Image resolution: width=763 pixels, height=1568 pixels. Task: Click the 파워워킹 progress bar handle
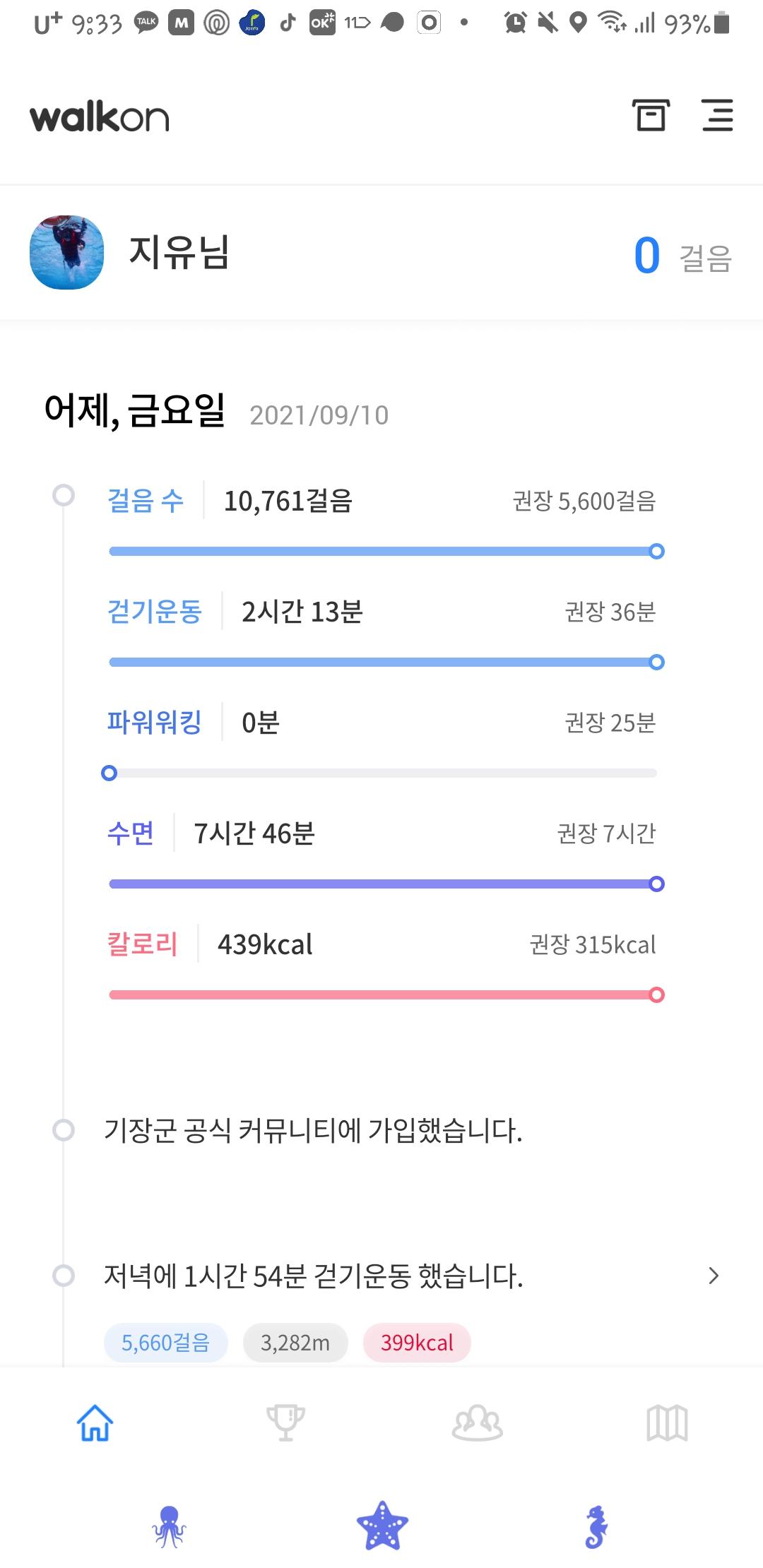(x=109, y=773)
